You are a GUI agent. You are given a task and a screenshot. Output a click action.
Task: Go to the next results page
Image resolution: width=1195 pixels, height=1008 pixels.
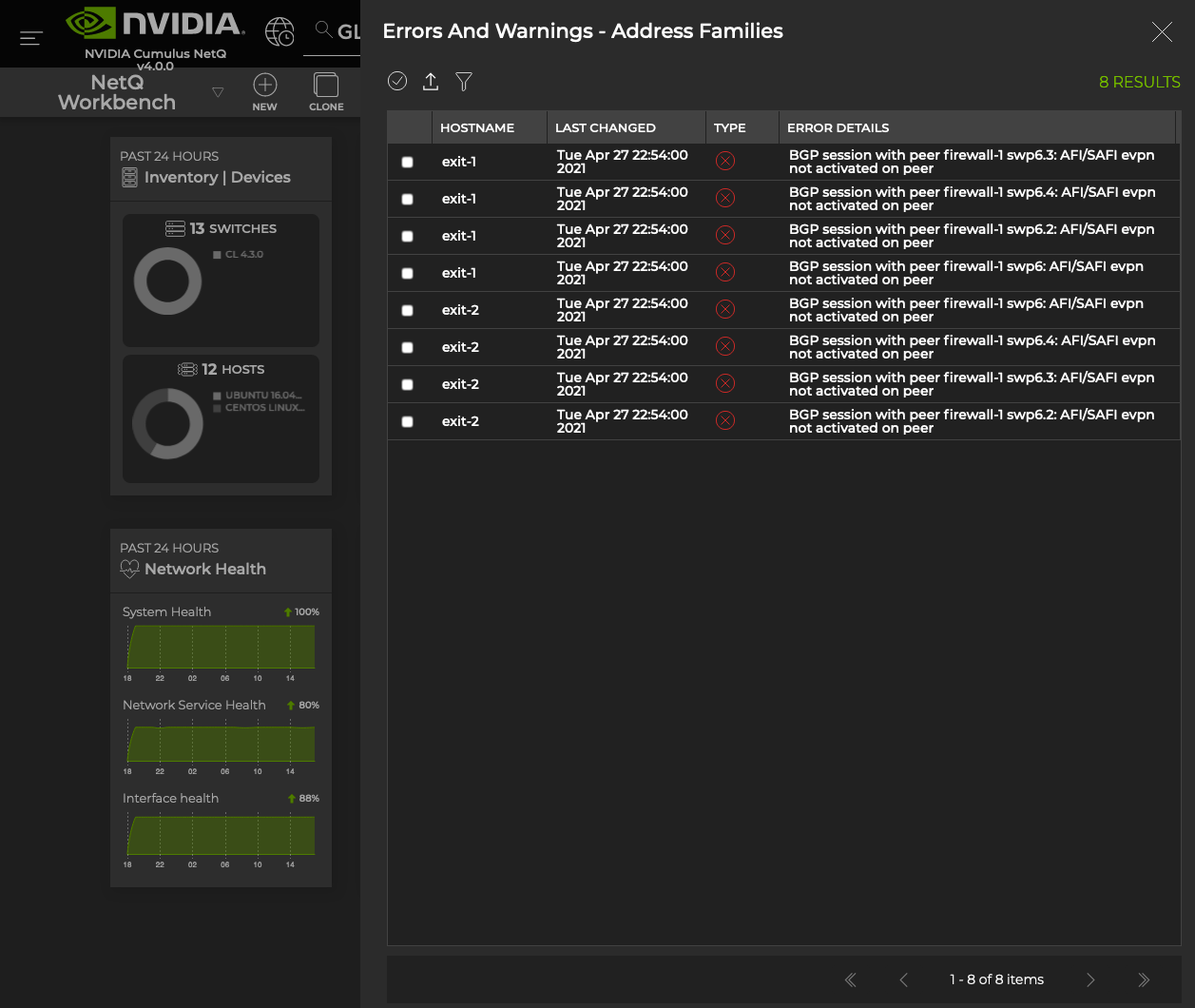[1090, 979]
